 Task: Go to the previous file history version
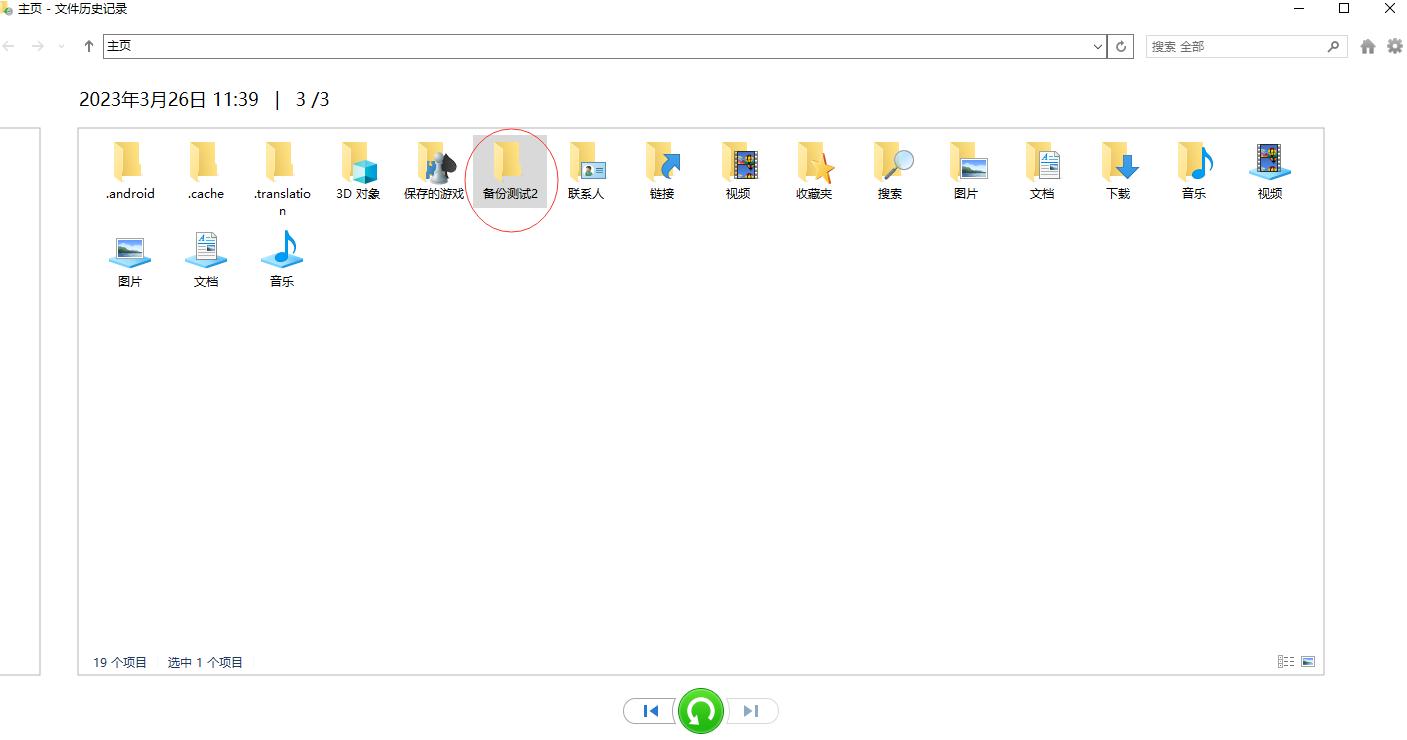[x=650, y=710]
